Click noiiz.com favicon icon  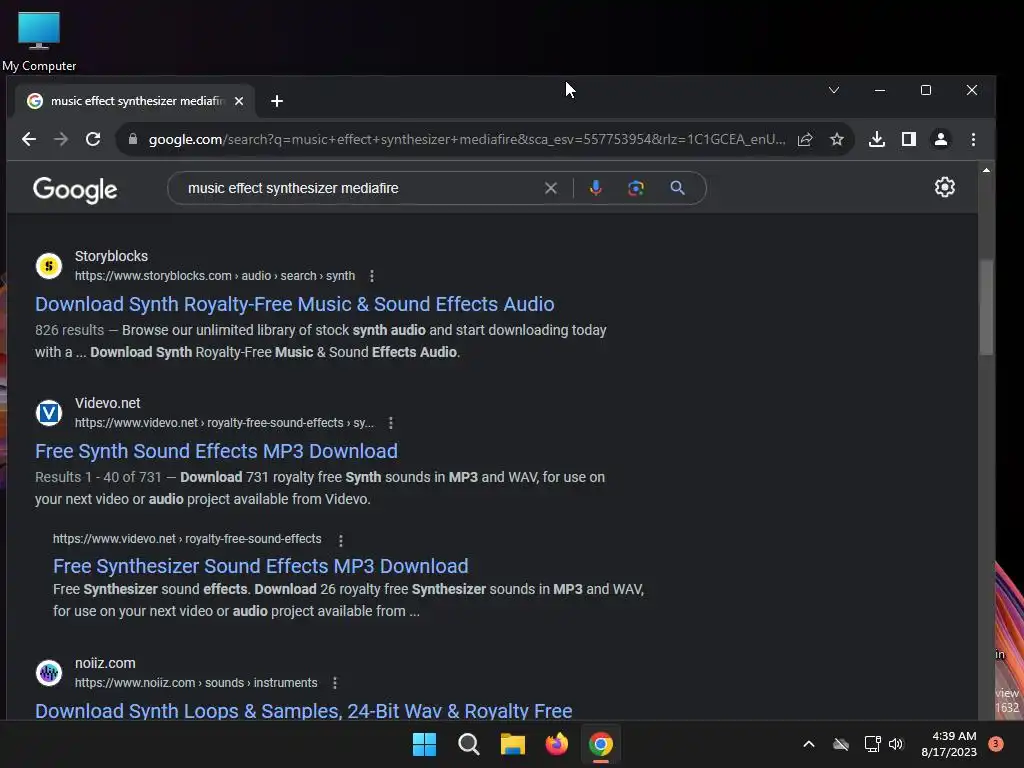coord(49,673)
